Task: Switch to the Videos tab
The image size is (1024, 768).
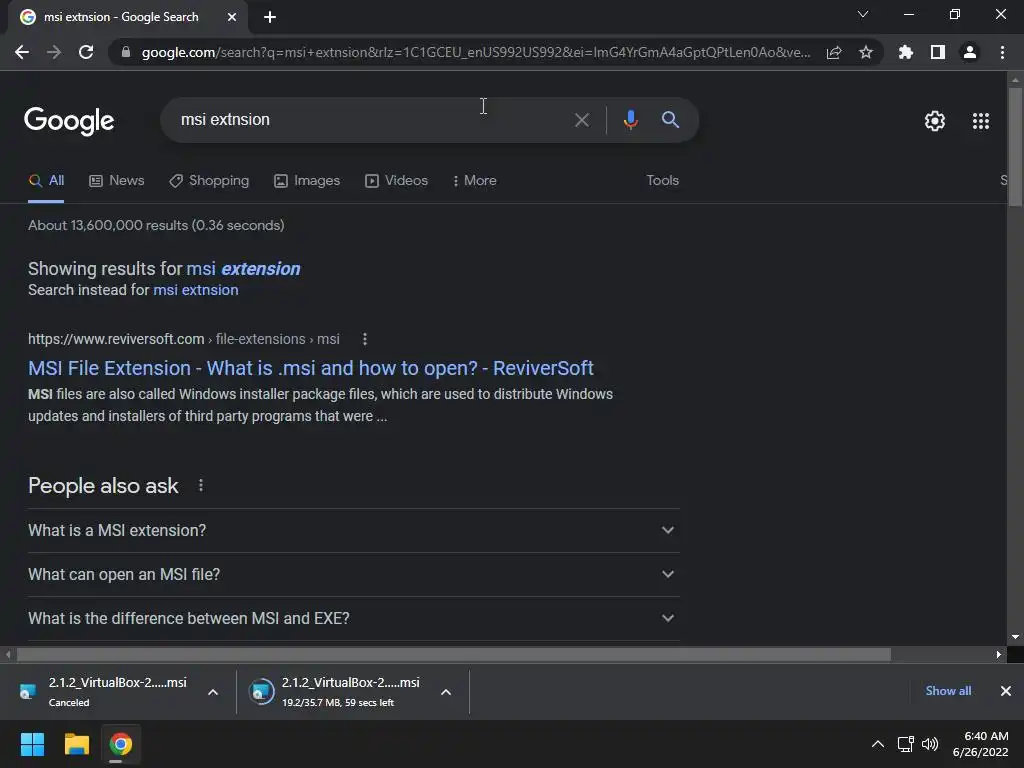Action: 396,181
